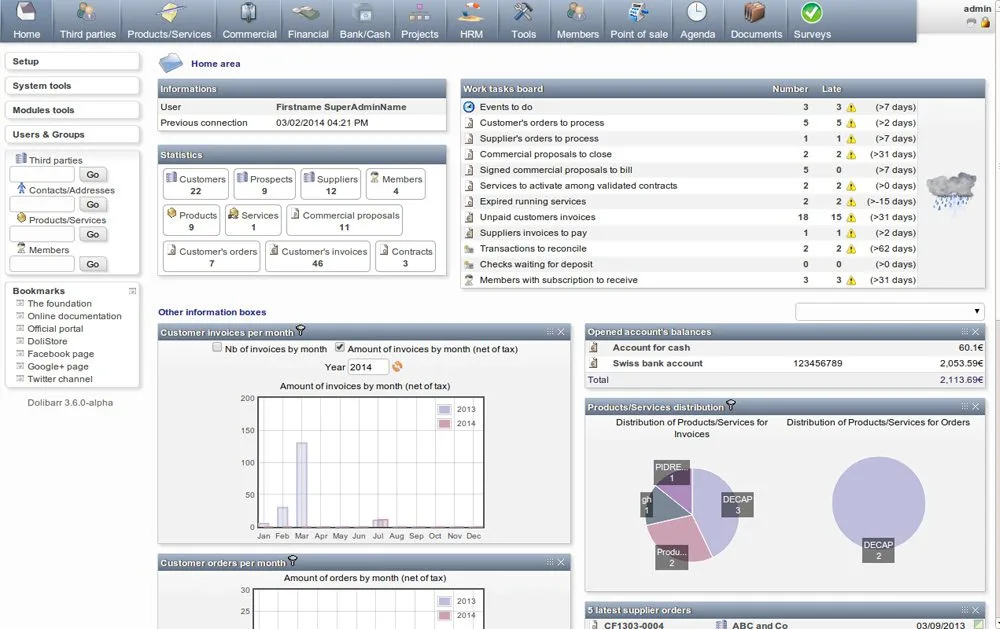This screenshot has width=1000, height=629.
Task: Click the Swiss bank account icon
Action: click(x=594, y=363)
